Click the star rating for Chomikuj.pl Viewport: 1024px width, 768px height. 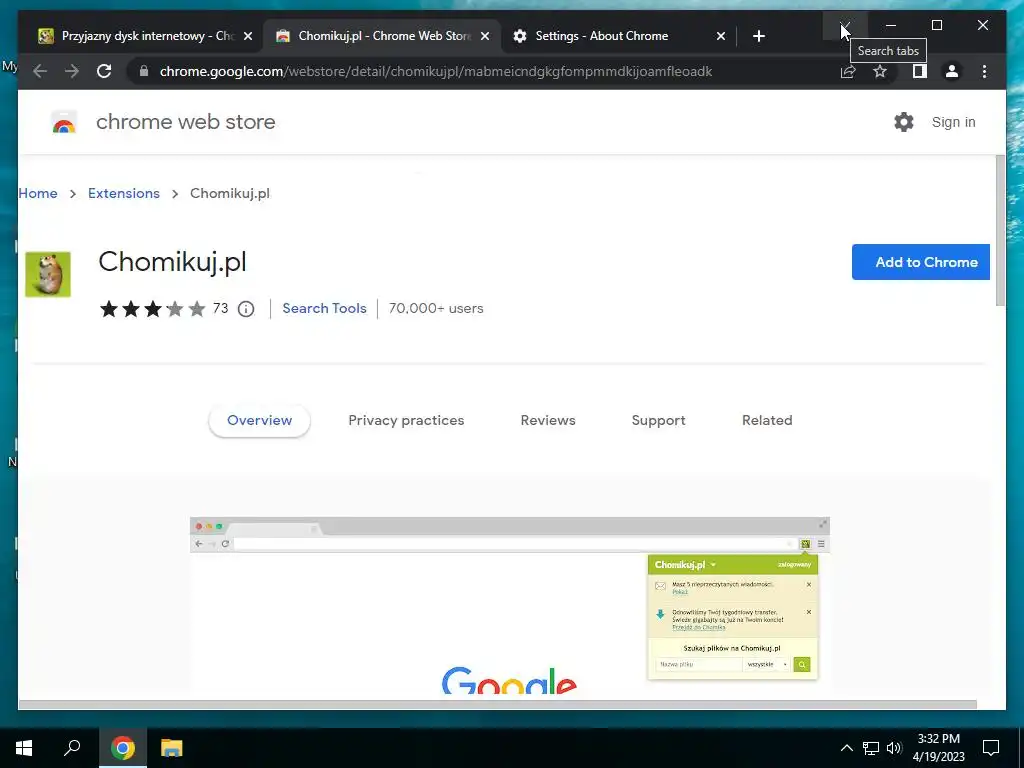pyautogui.click(x=152, y=308)
